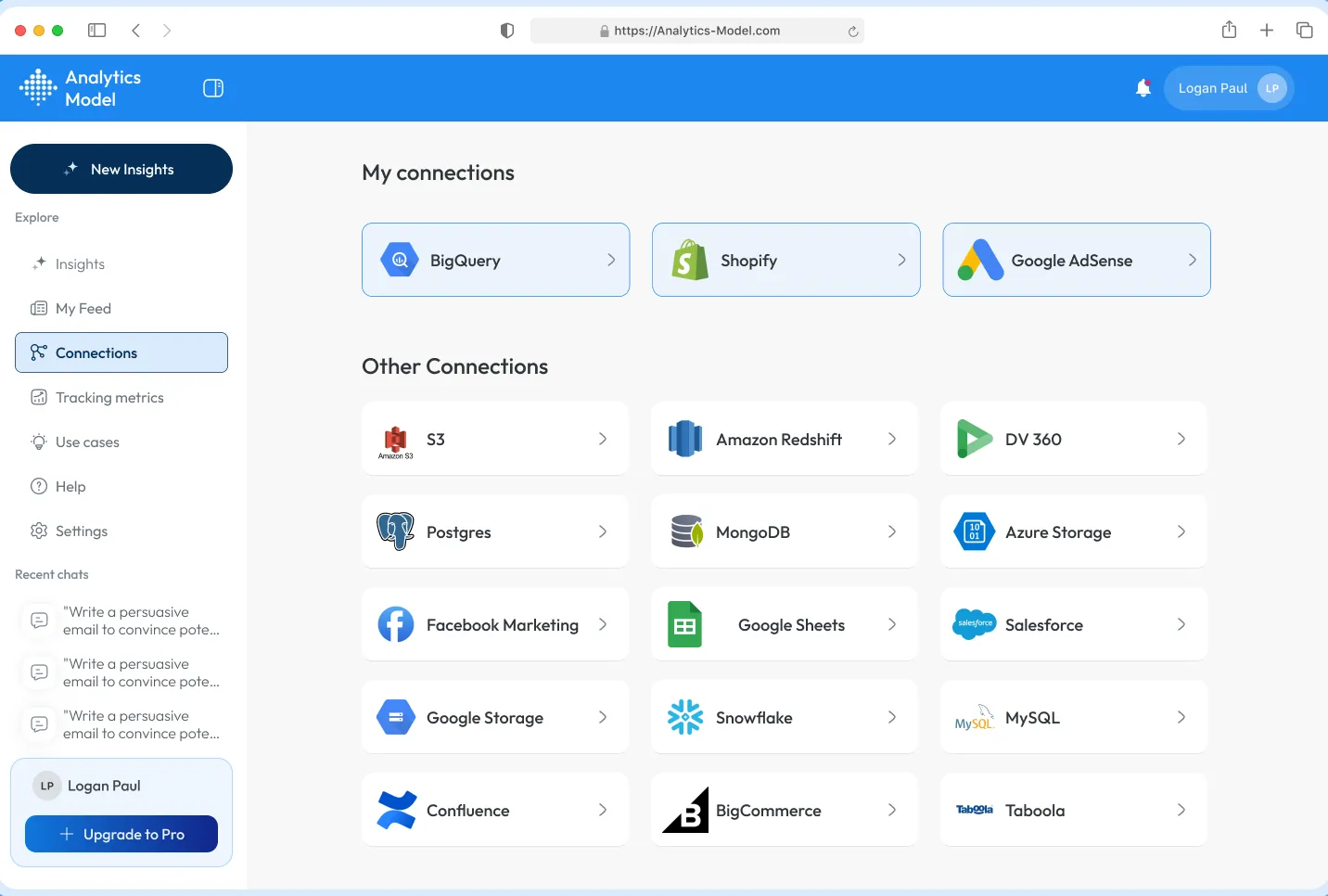Click the chevron on MySQL row

pos(1181,717)
